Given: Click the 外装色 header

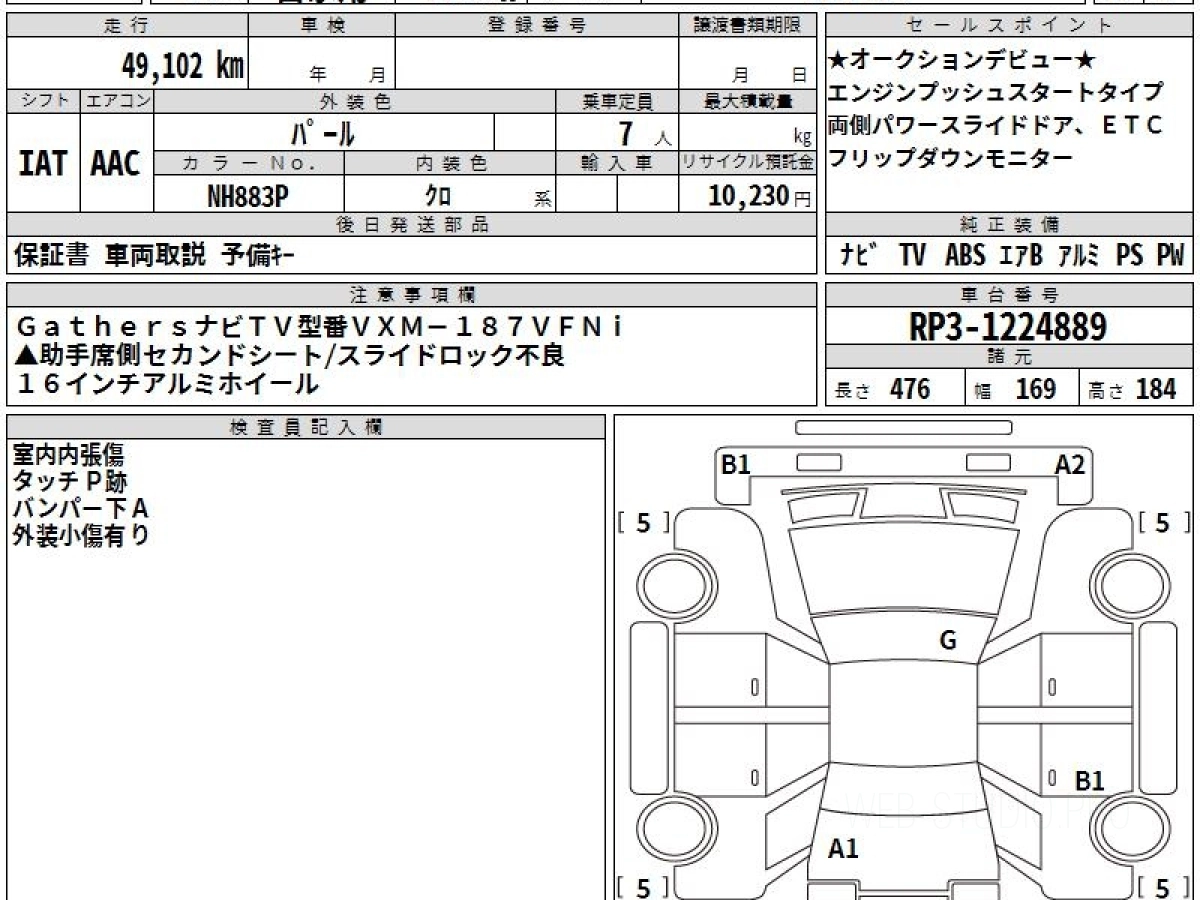Looking at the screenshot, I should tap(355, 101).
